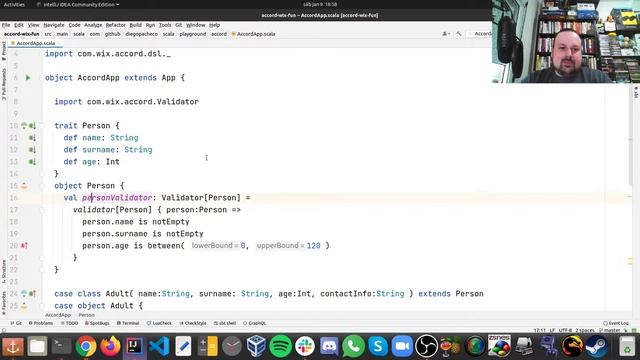Click the 17:11 caret position in the status bar
This screenshot has width=640, height=360.
coord(540,330)
